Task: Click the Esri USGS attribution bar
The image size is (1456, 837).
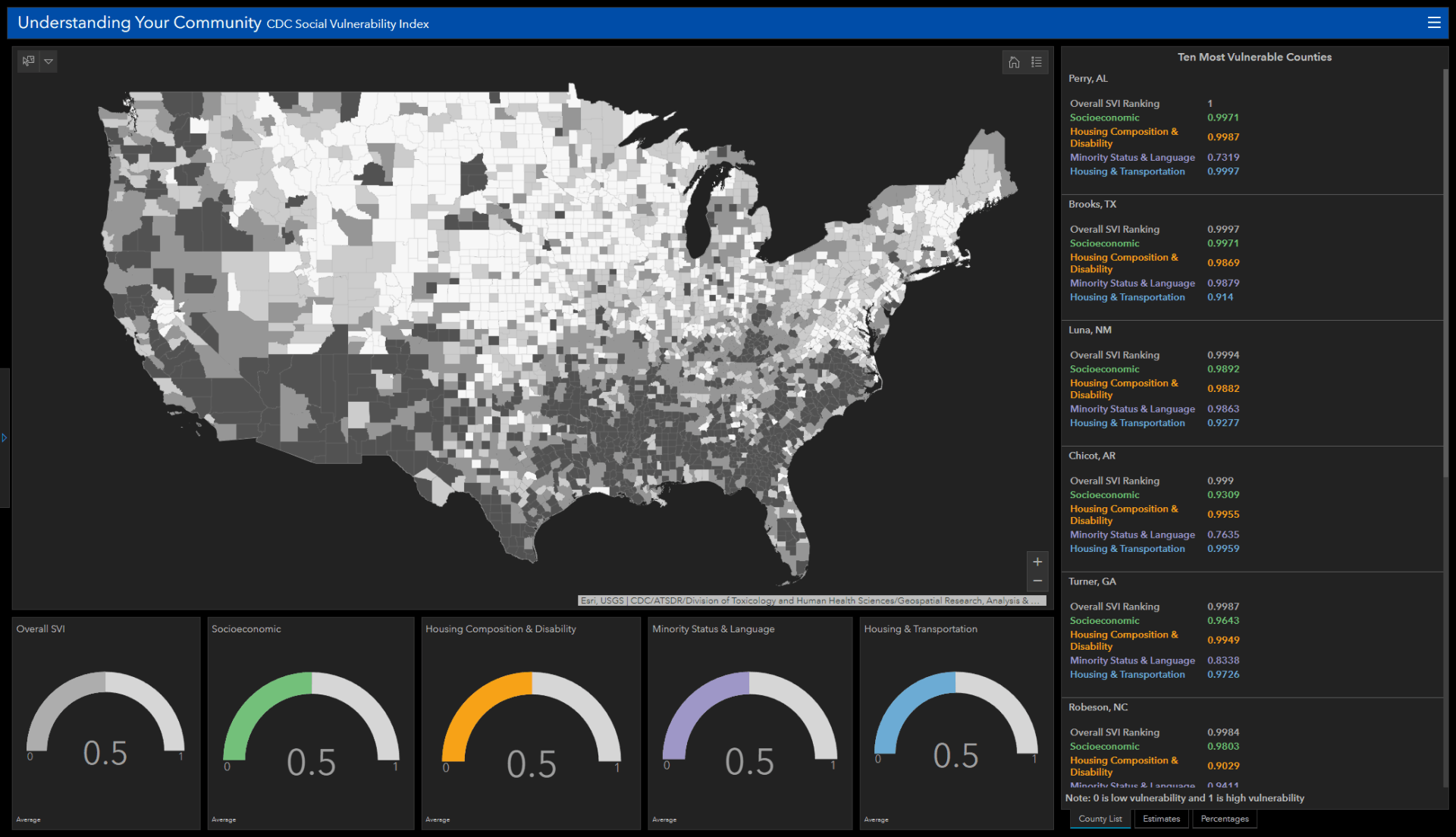Action: (x=811, y=600)
